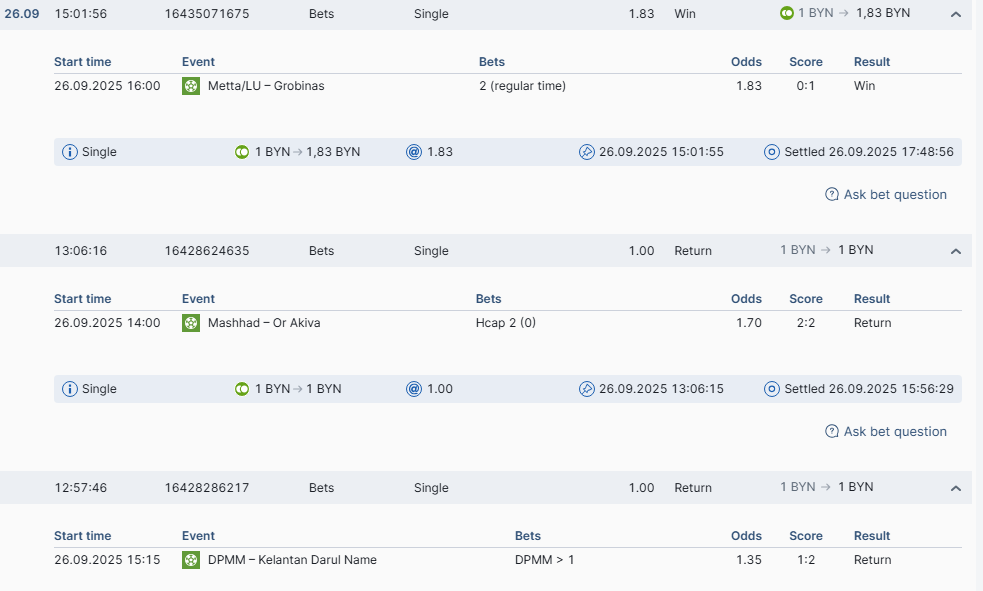Click the info icon in the Mashhad Single summary
The height and width of the screenshot is (591, 983).
[70, 389]
